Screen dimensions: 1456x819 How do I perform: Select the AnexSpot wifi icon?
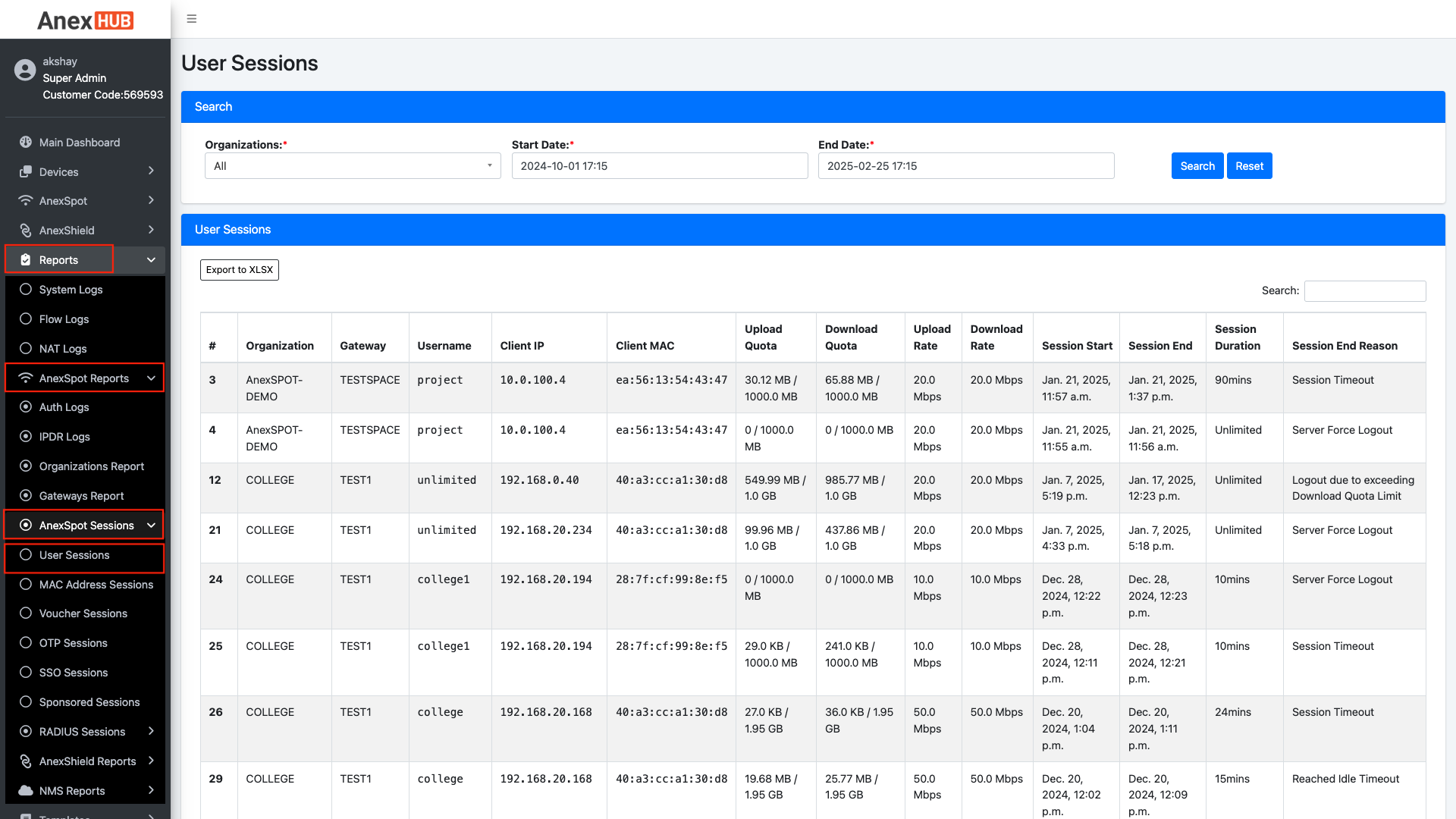(25, 200)
